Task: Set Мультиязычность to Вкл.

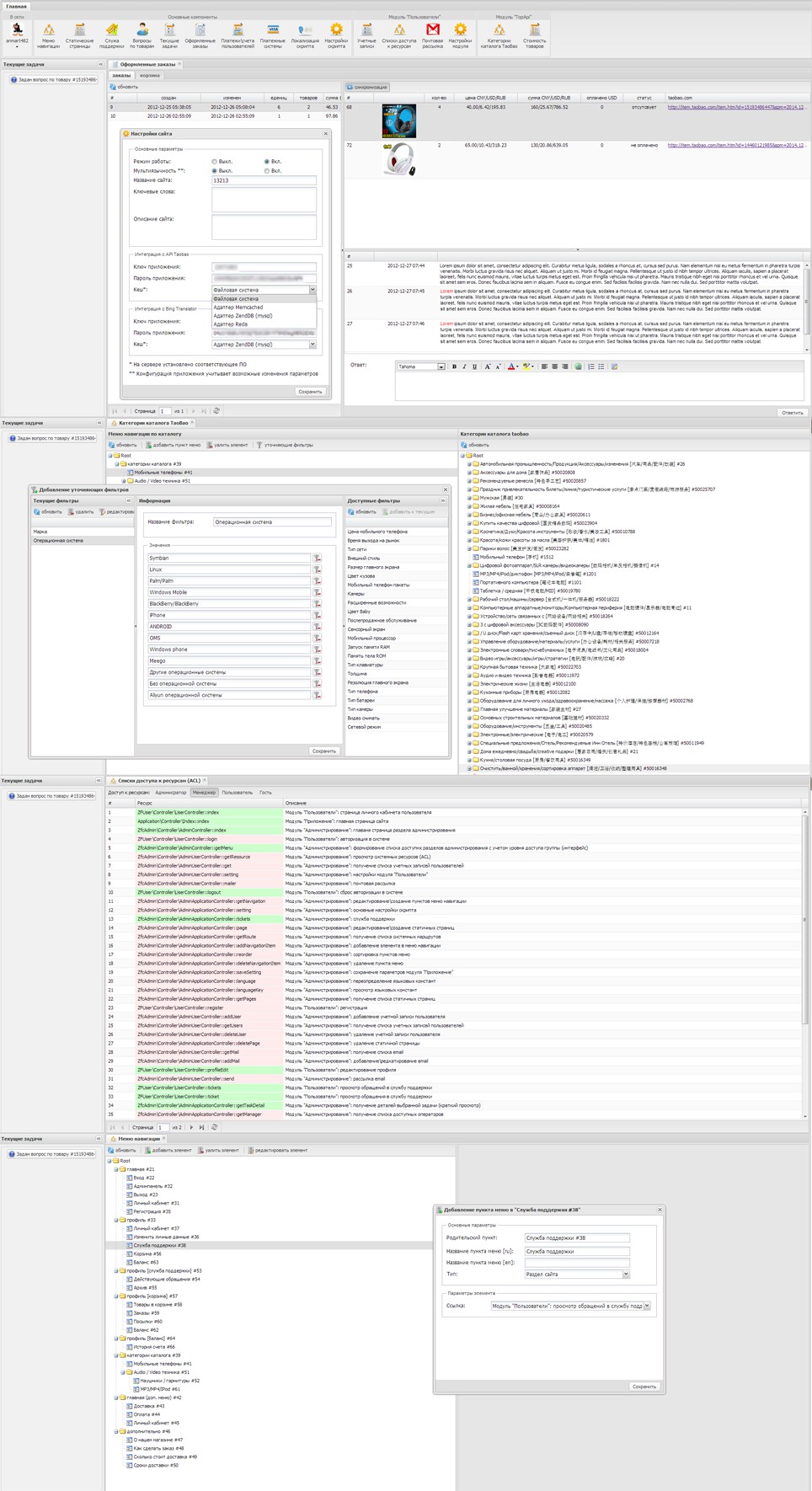Action: 267,171
